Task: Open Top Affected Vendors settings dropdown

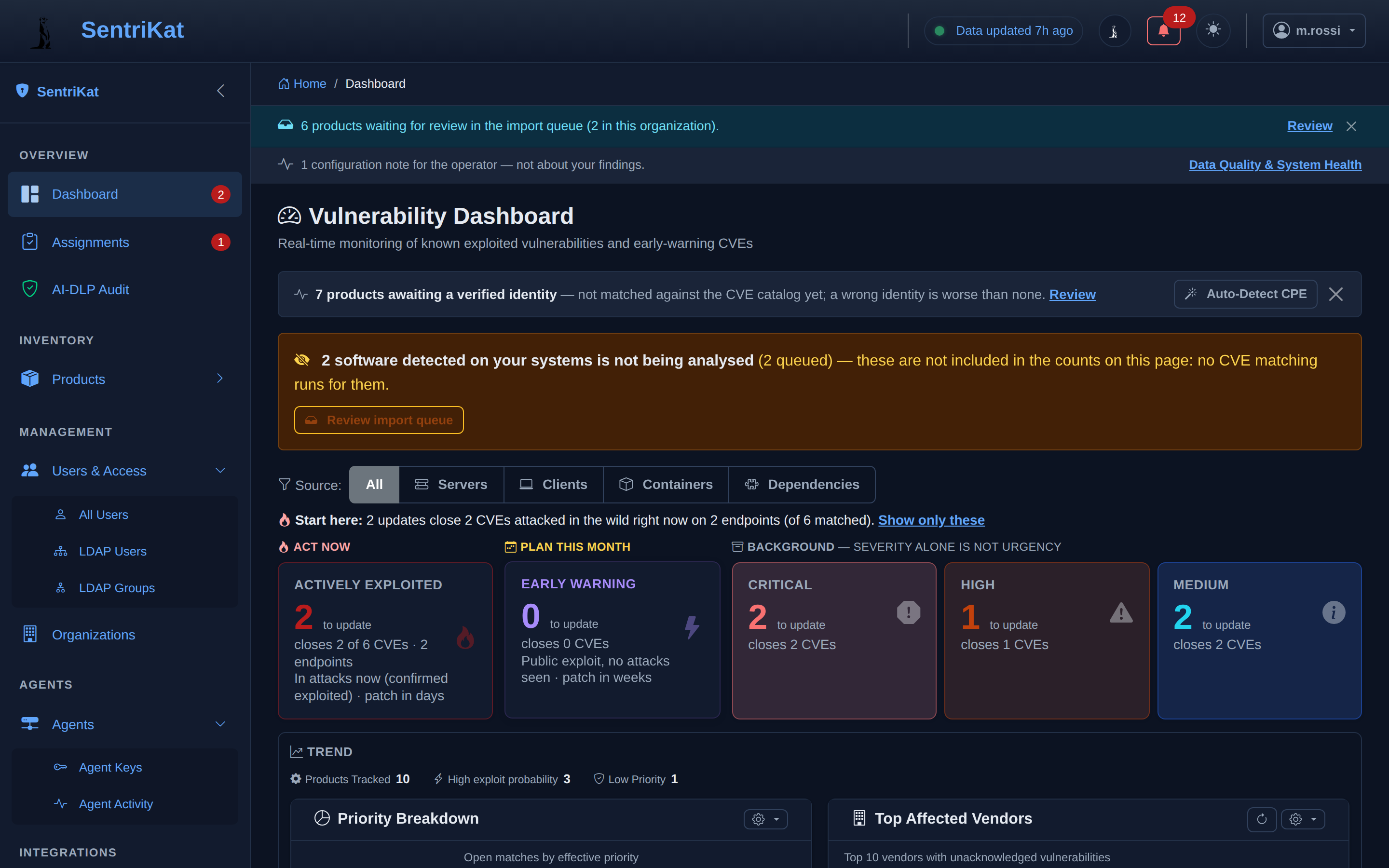Action: click(1303, 819)
